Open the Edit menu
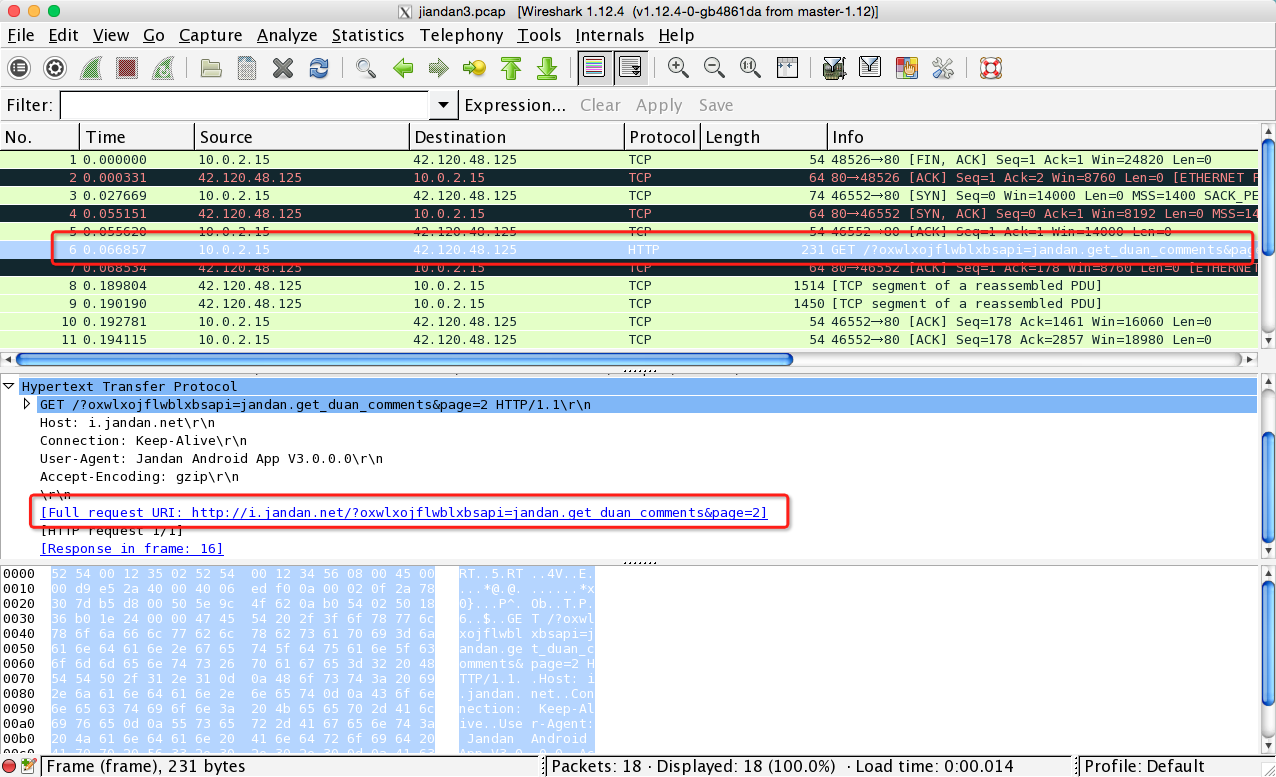This screenshot has width=1276, height=777. pos(63,35)
